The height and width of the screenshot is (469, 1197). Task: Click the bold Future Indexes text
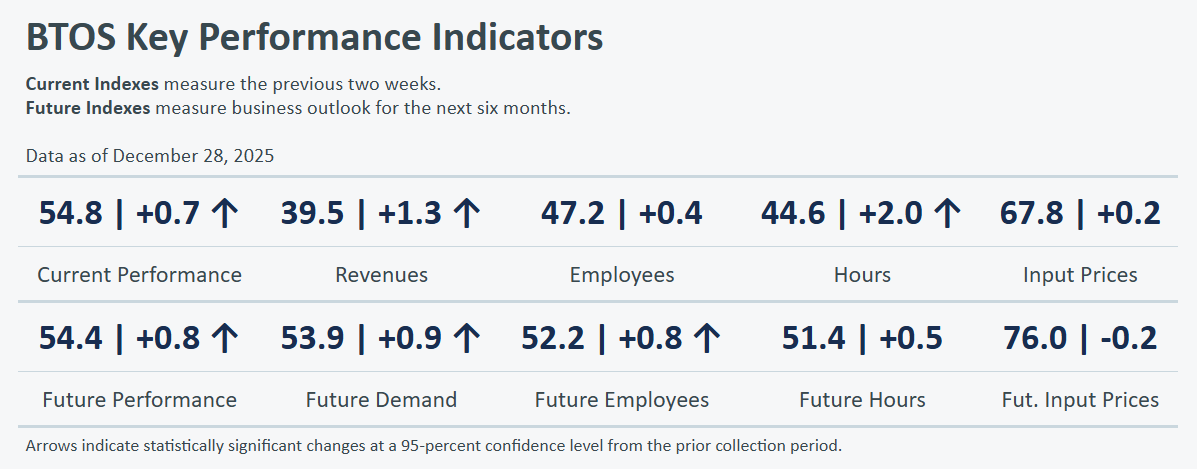point(88,108)
